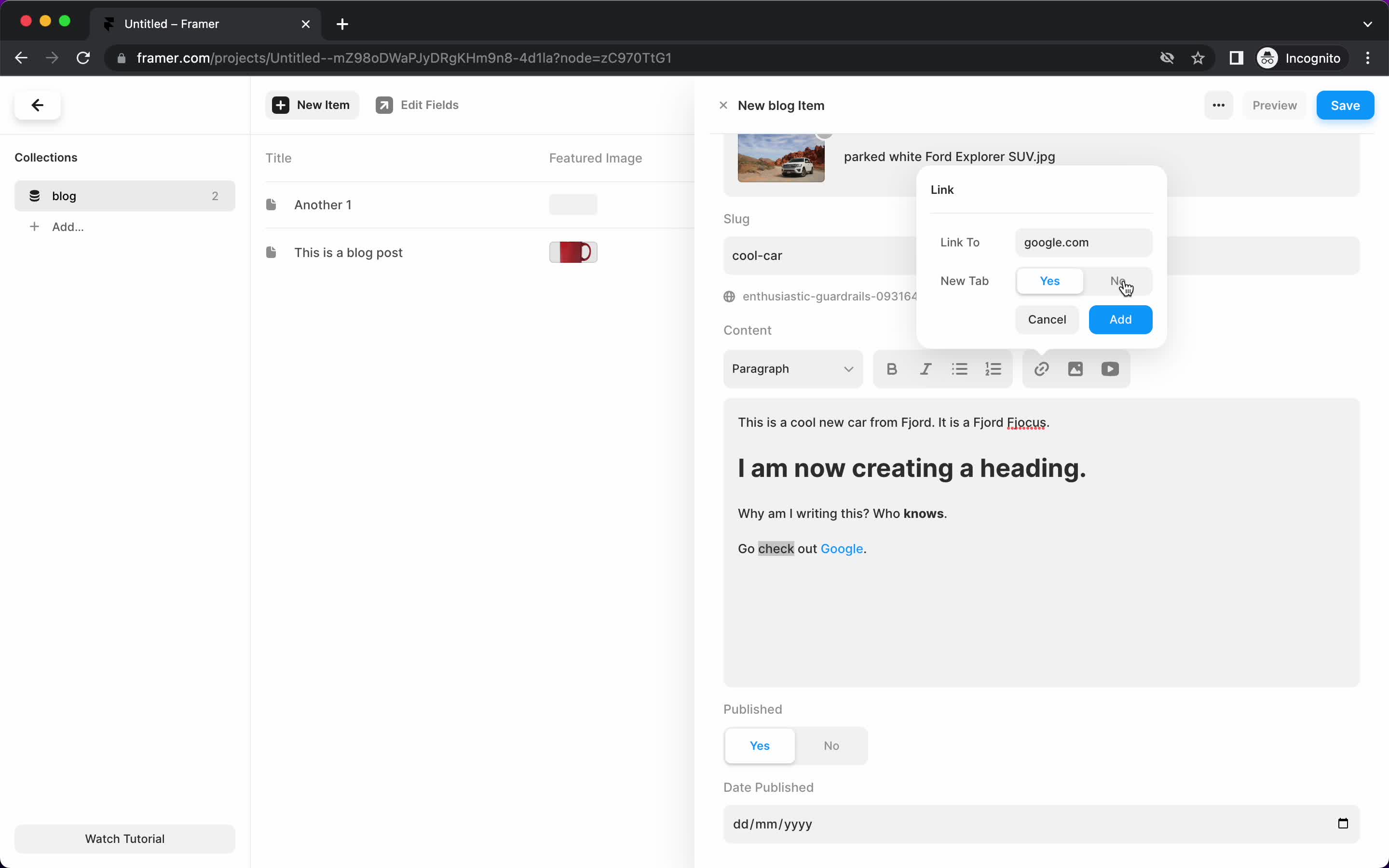Click the empty featured image of Another 1
This screenshot has width=1389, height=868.
(x=573, y=204)
